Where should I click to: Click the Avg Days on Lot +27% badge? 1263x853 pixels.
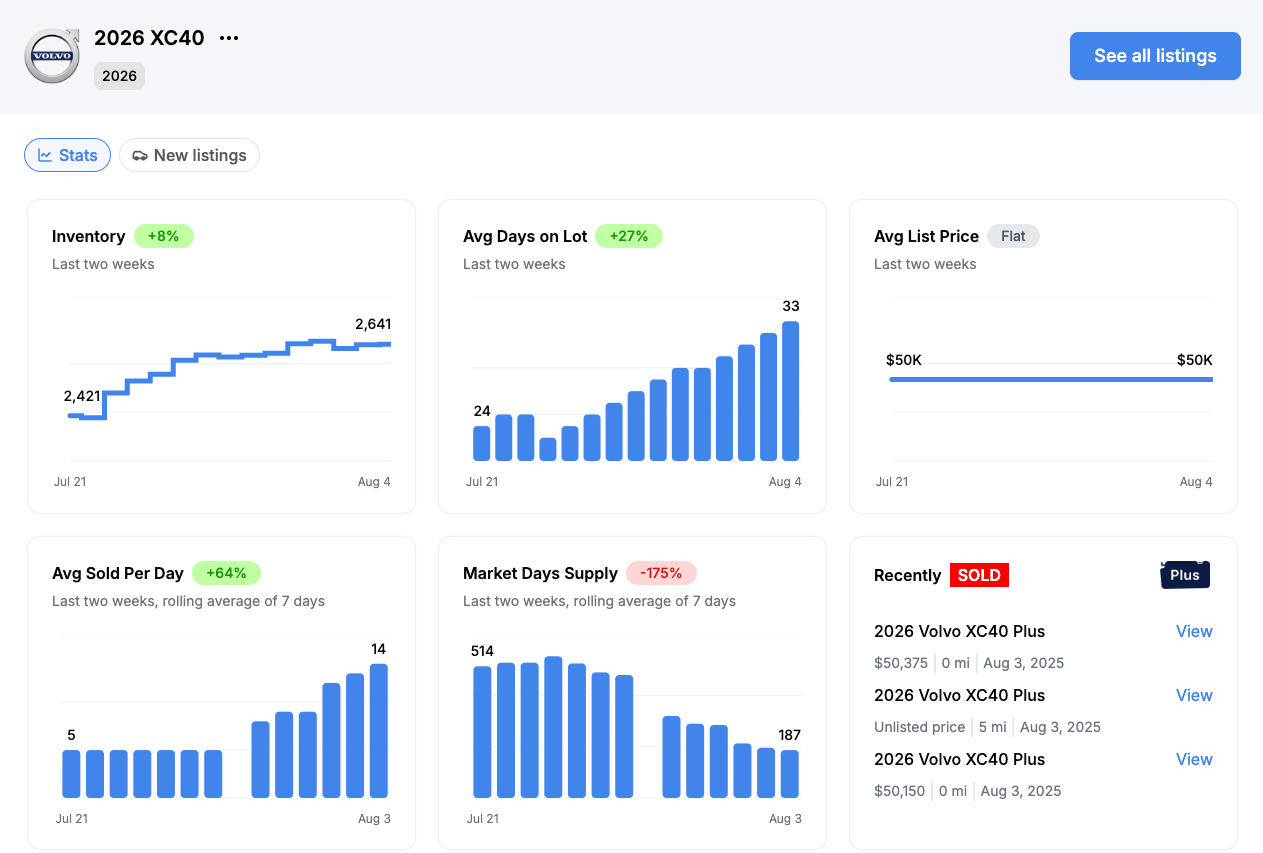coord(629,236)
